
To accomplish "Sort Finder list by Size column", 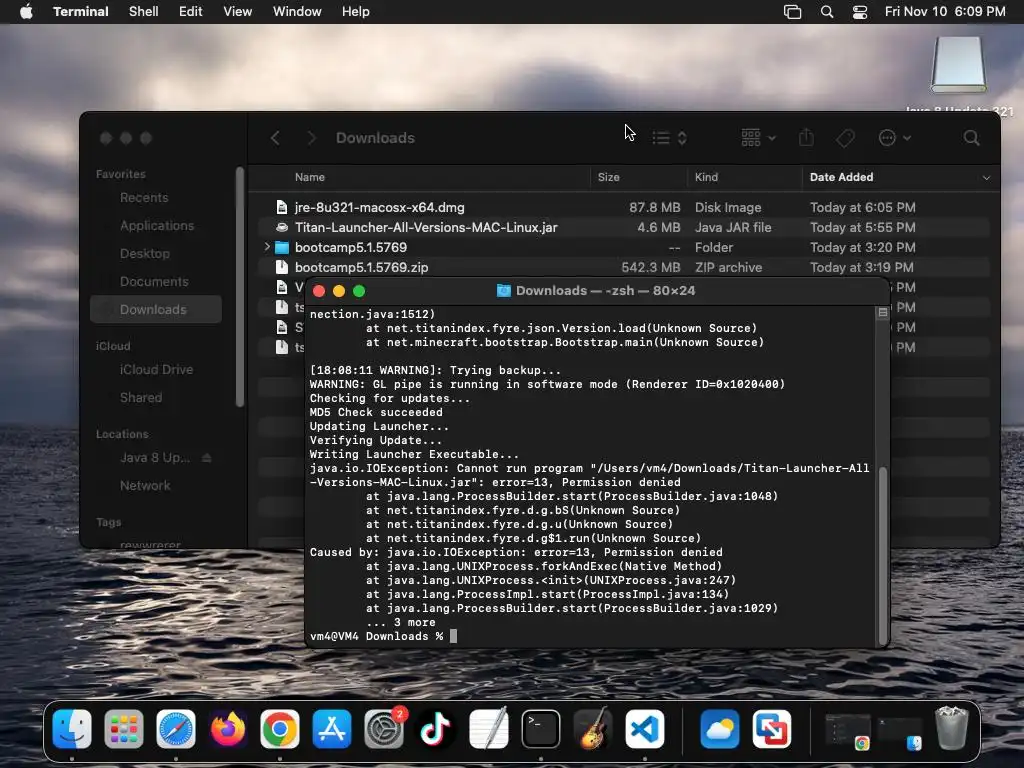I will [x=608, y=177].
